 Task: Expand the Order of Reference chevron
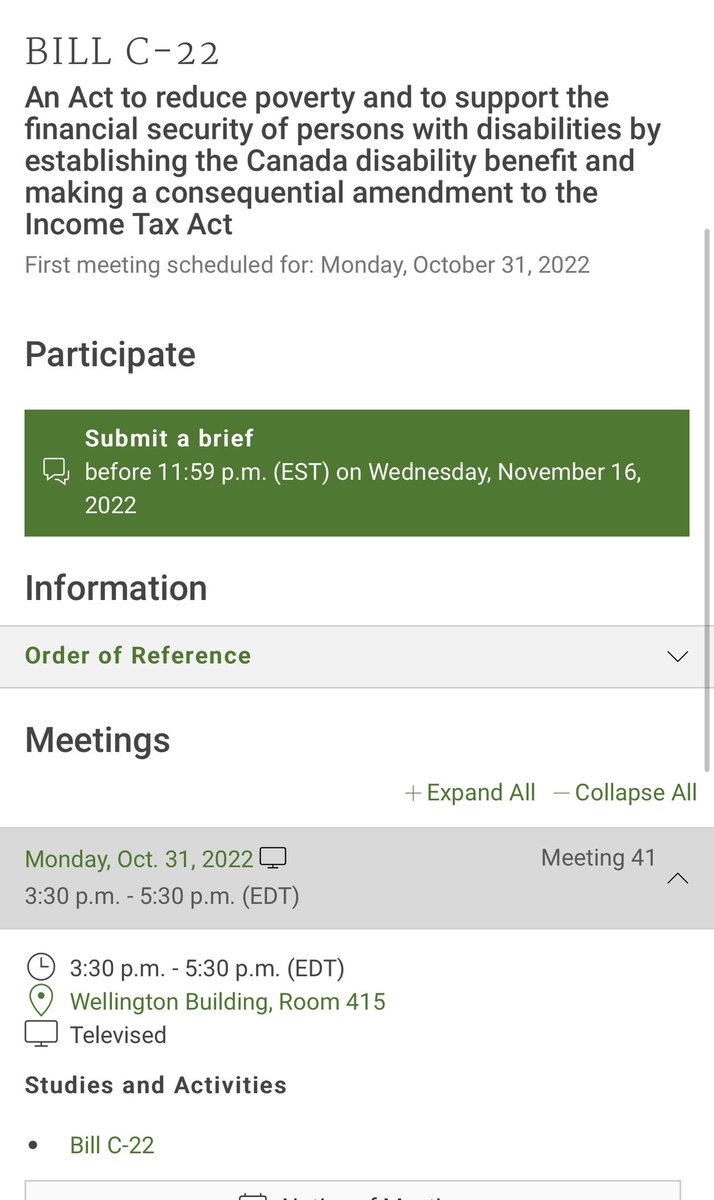click(677, 657)
